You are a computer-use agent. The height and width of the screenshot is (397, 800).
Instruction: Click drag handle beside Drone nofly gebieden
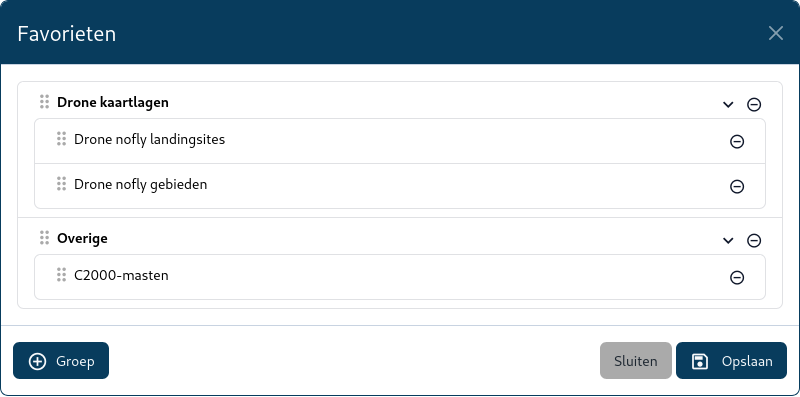[x=62, y=183]
